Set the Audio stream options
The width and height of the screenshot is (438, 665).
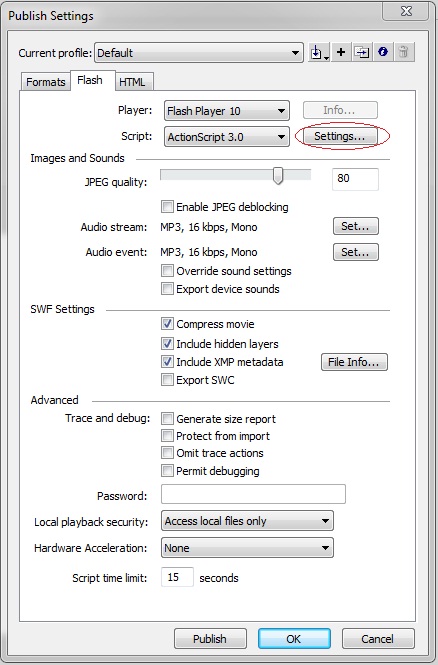coord(355,226)
